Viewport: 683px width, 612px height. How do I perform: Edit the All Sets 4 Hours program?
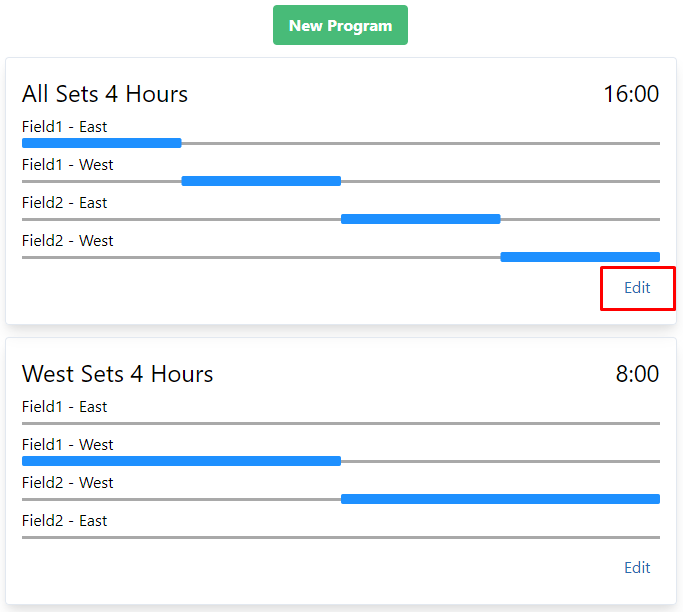coord(637,288)
